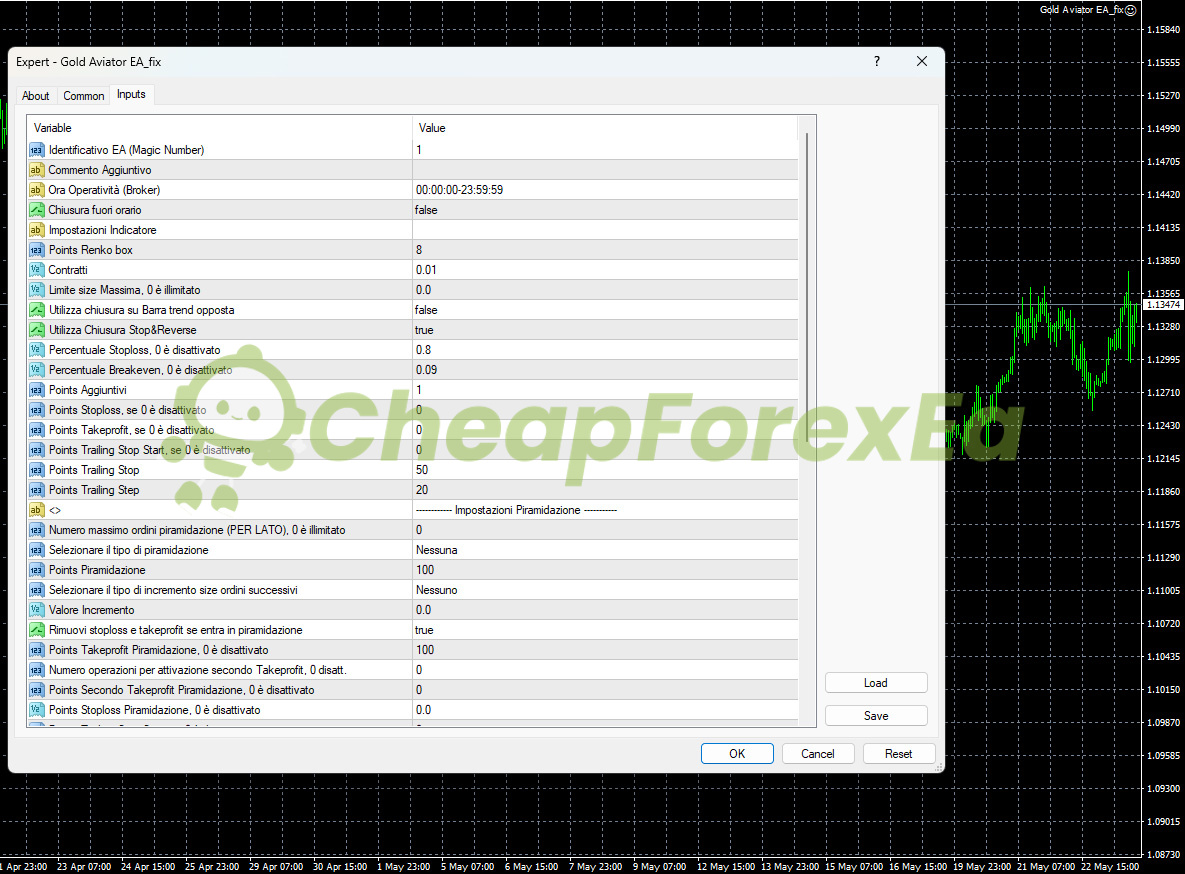
Task: Toggle Rimuovi stoploss e takeprofit true value
Action: tap(605, 630)
